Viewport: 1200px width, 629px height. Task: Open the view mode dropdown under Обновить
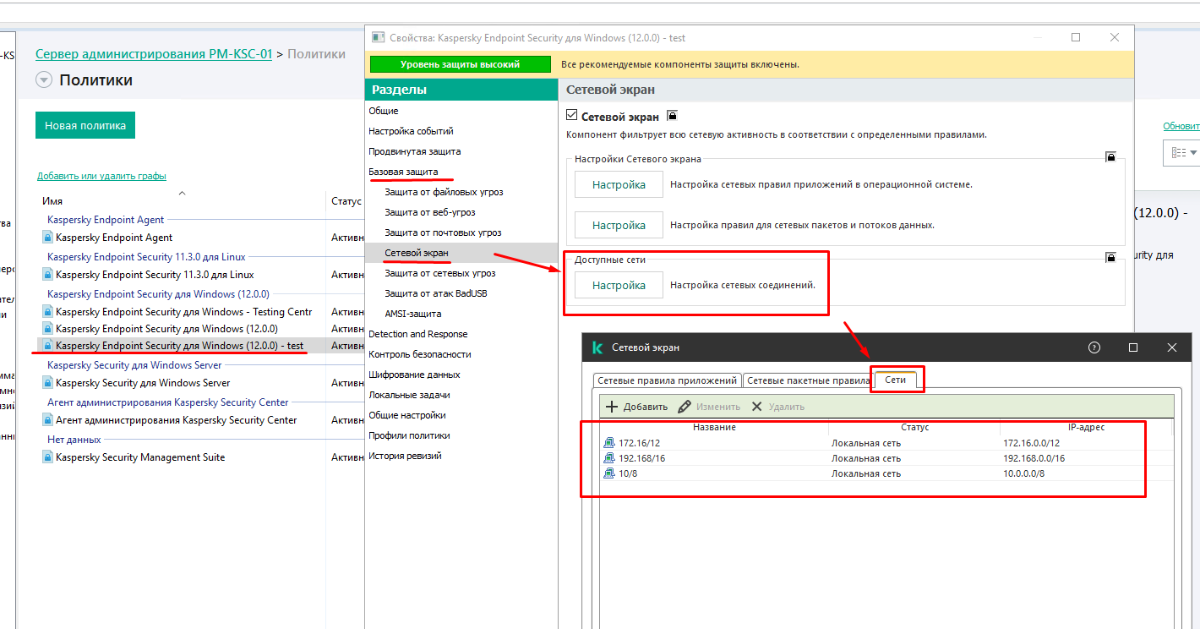coord(1182,153)
